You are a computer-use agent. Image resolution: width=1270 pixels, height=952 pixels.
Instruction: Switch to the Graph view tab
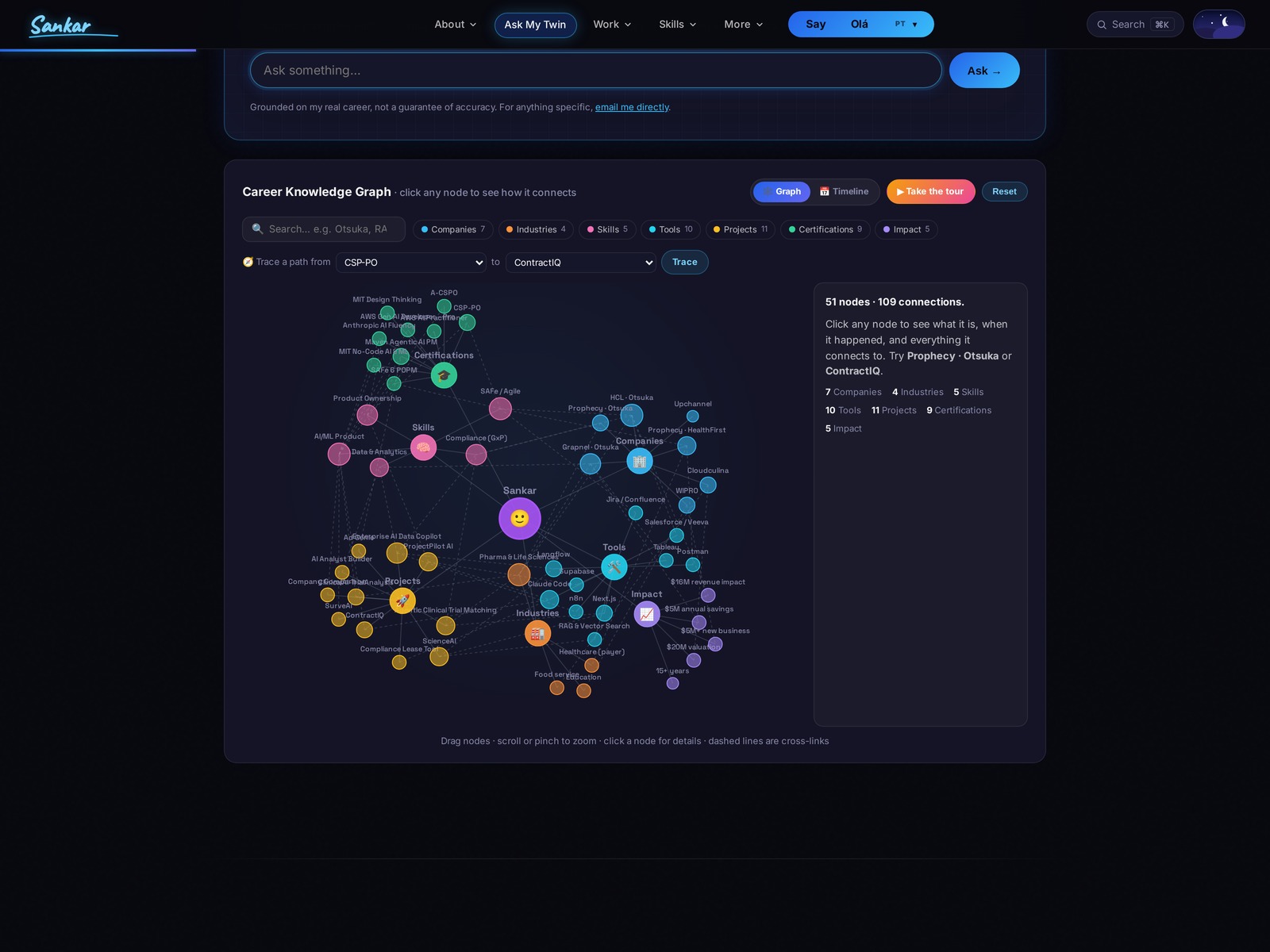tap(782, 192)
